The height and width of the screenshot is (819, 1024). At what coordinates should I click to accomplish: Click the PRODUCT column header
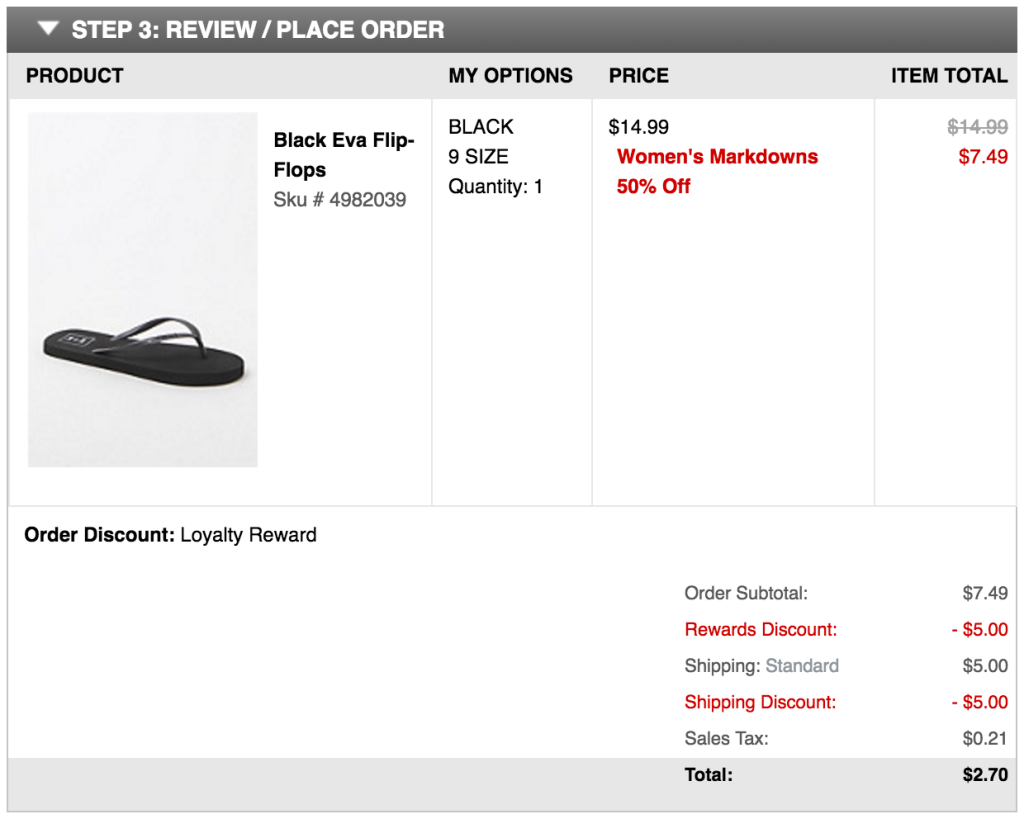click(x=75, y=76)
